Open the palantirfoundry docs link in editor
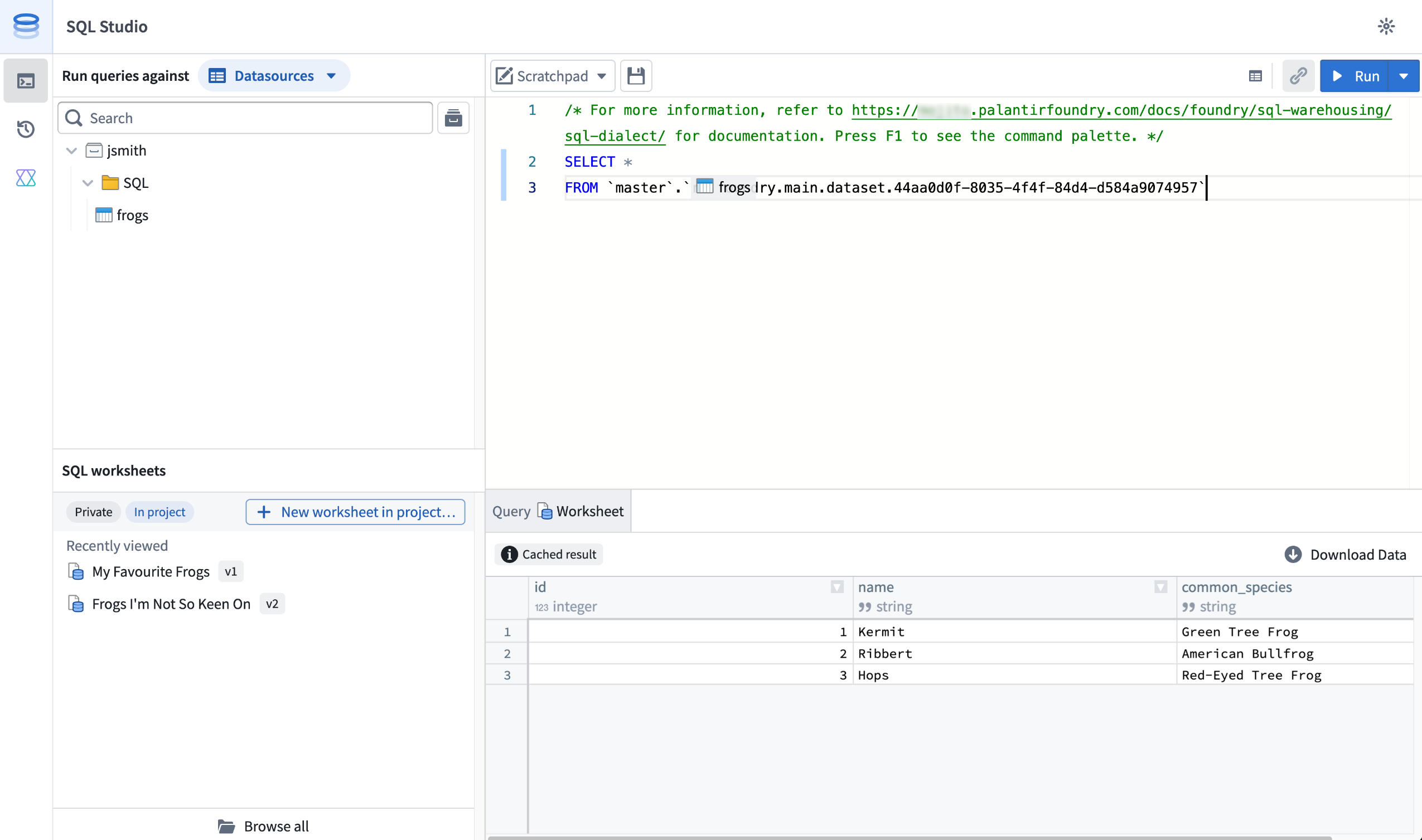The height and width of the screenshot is (840, 1422). [x=1121, y=110]
